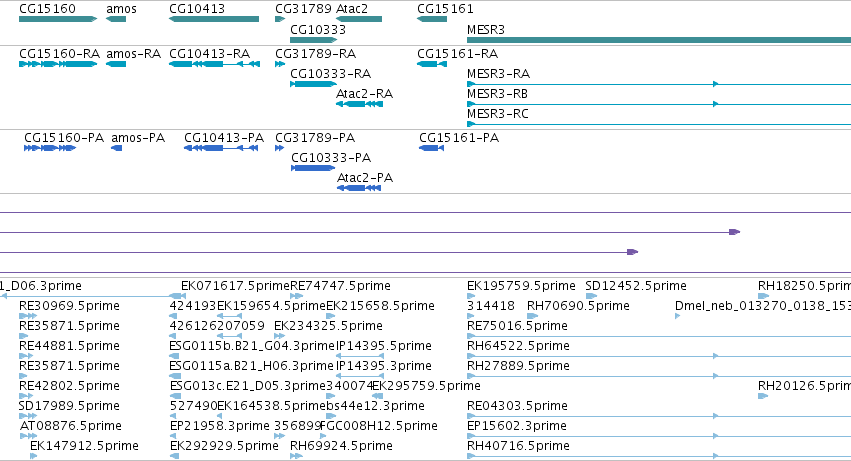Open the MESR3-RA transcript label
851x461 pixels.
pos(498,74)
